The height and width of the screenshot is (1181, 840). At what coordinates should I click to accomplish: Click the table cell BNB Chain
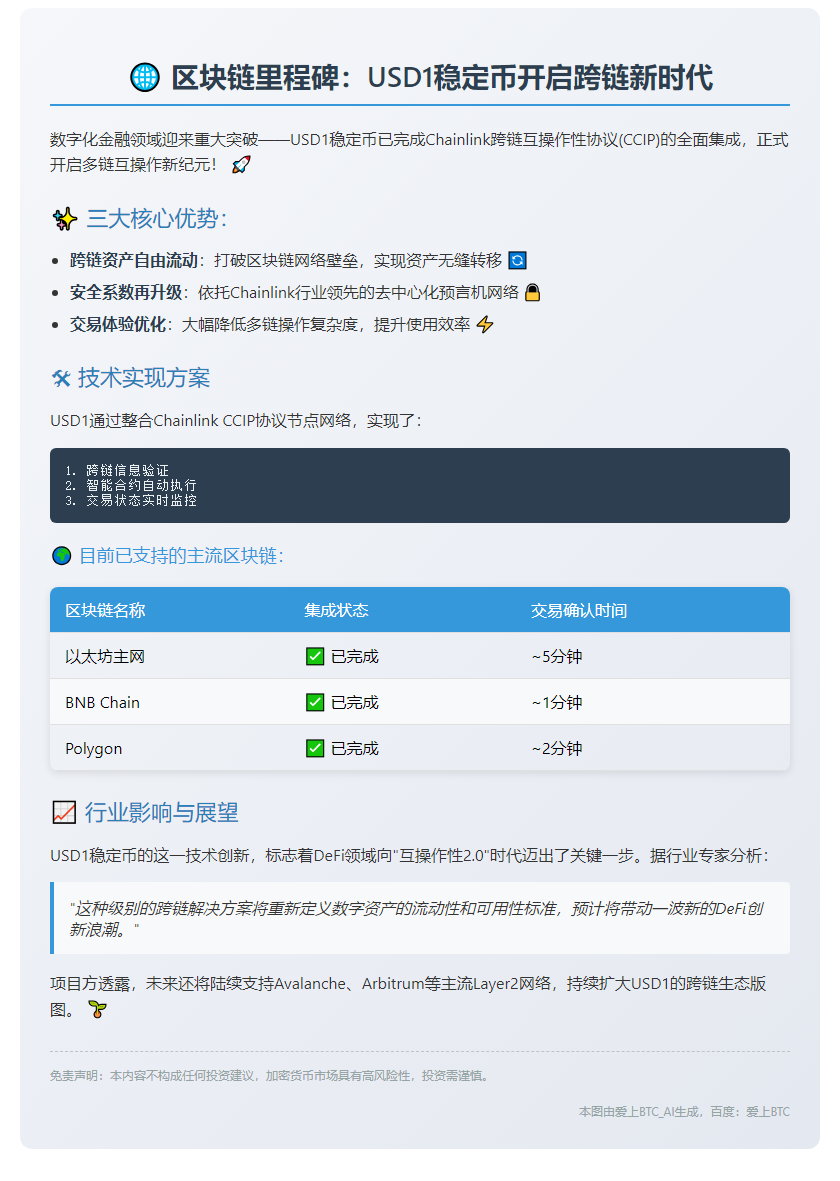pyautogui.click(x=102, y=703)
